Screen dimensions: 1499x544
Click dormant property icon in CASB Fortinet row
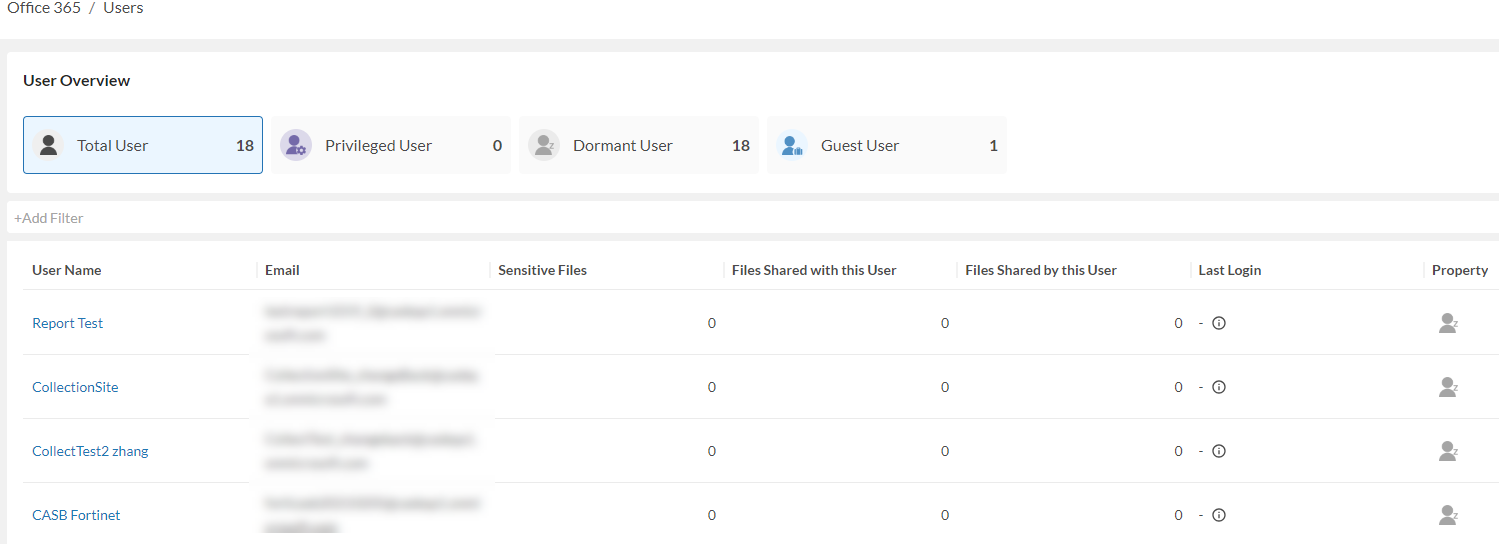tap(1447, 515)
